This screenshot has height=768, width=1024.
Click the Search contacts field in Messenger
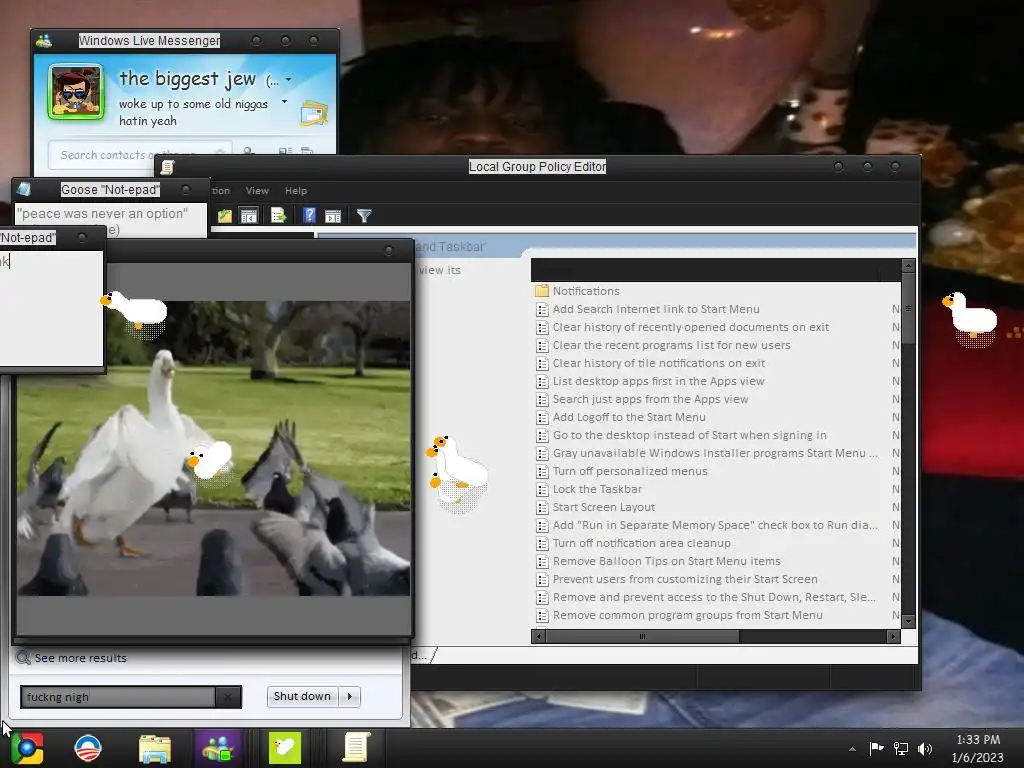click(x=140, y=155)
